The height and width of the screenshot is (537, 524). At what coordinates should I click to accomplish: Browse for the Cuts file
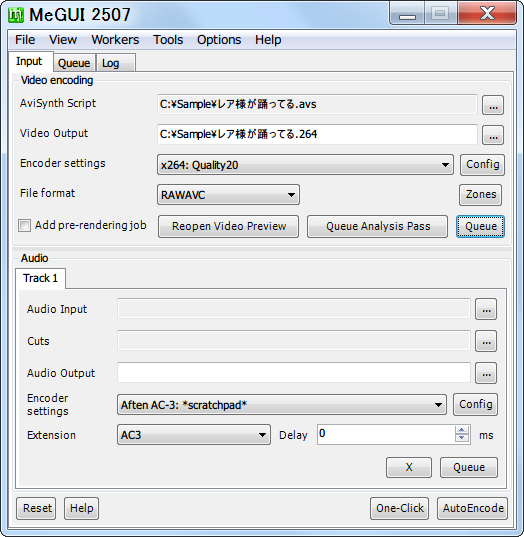click(x=486, y=341)
